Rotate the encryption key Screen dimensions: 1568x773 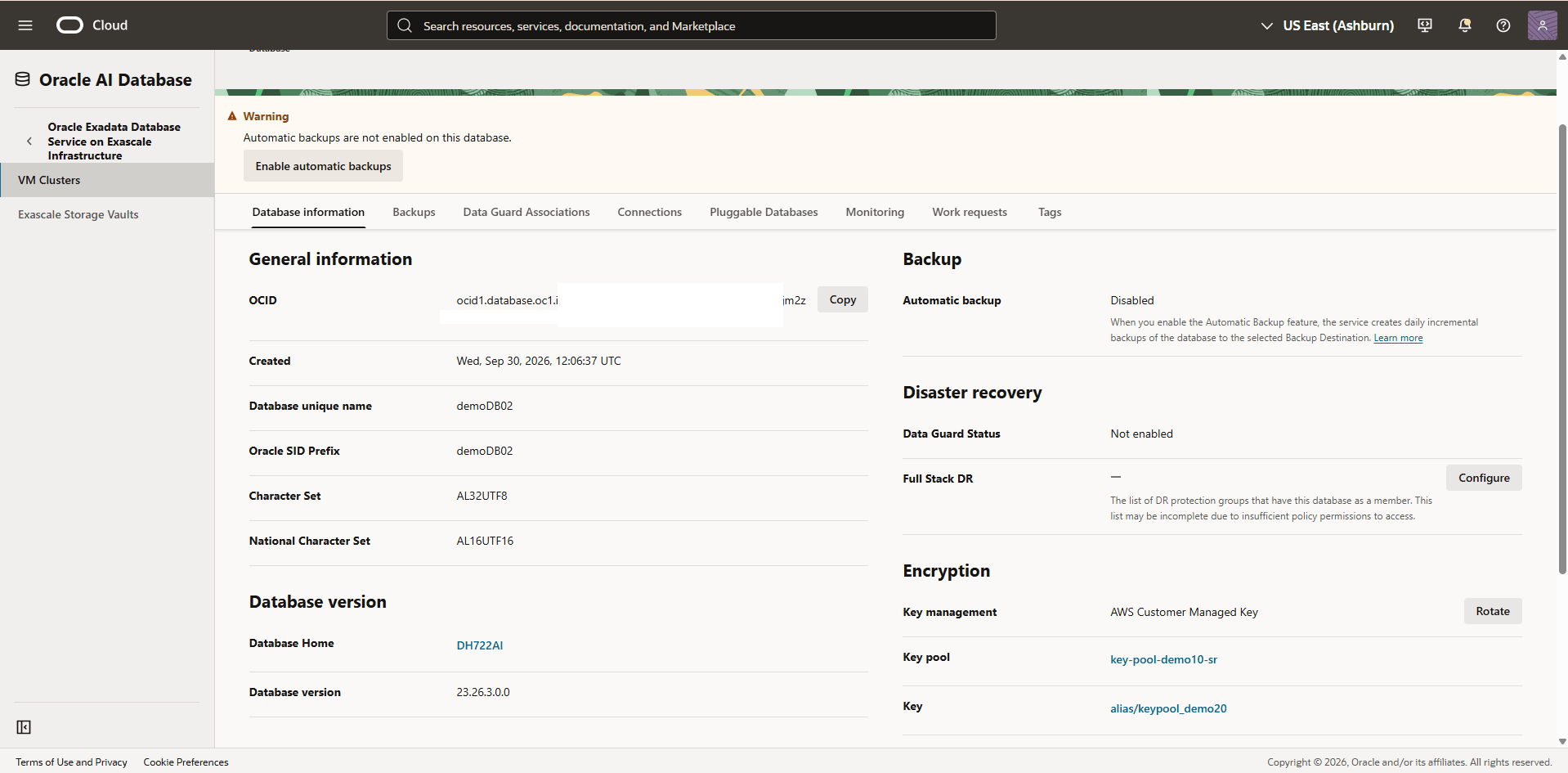tap(1492, 611)
